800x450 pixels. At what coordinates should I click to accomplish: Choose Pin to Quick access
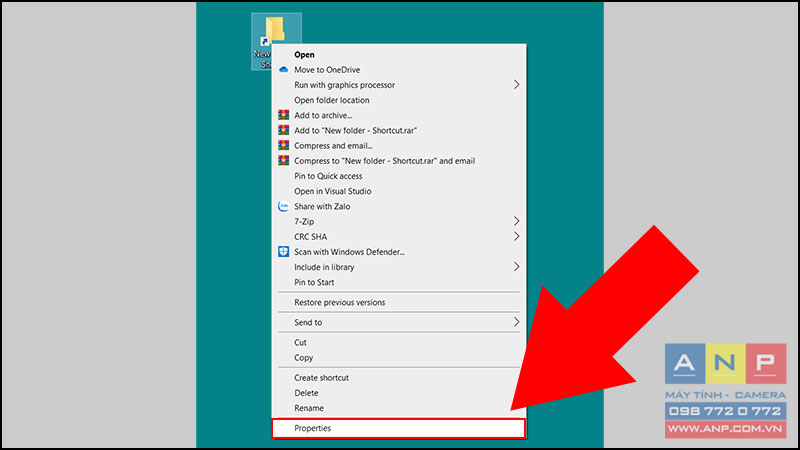point(398,176)
